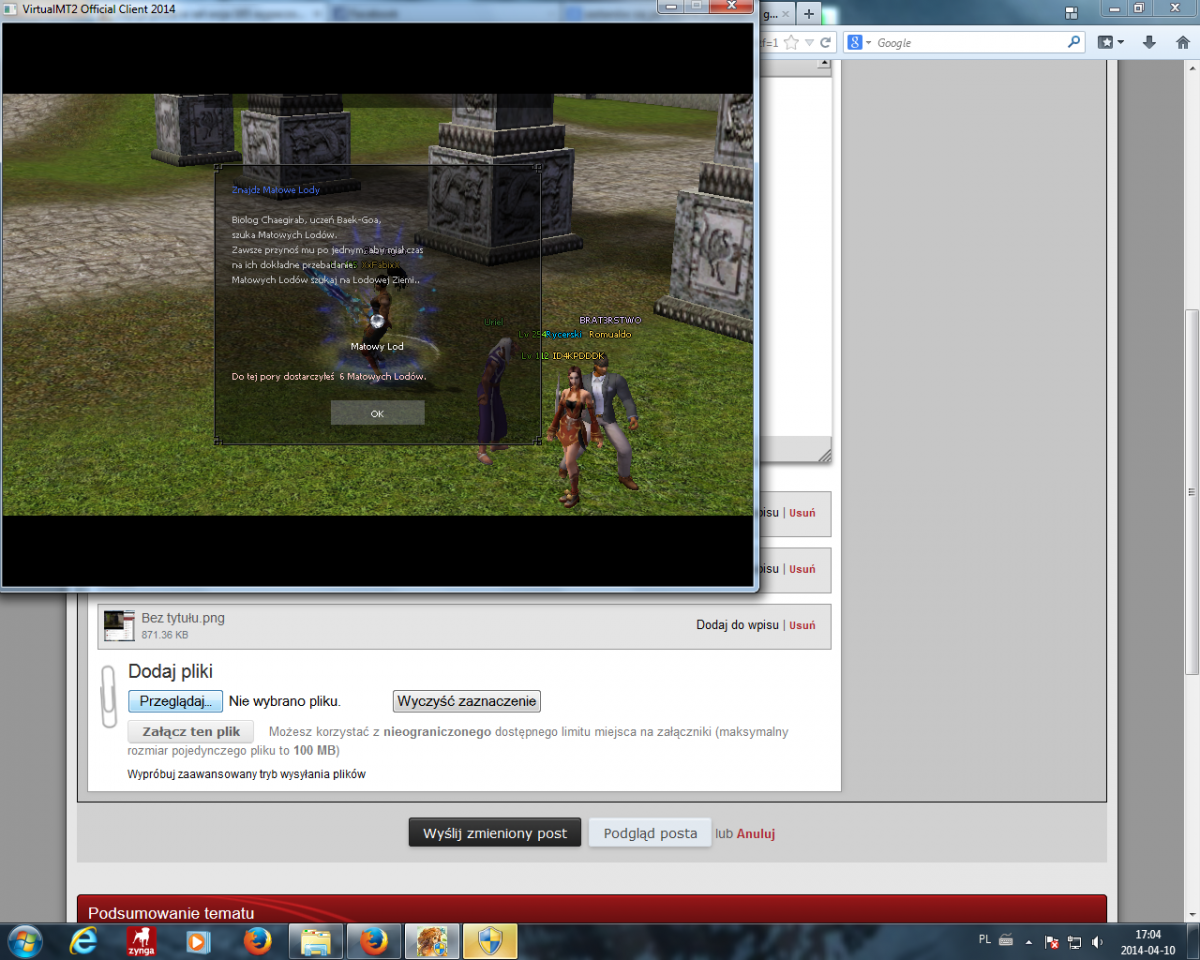Click the Anuluj link

click(x=756, y=833)
